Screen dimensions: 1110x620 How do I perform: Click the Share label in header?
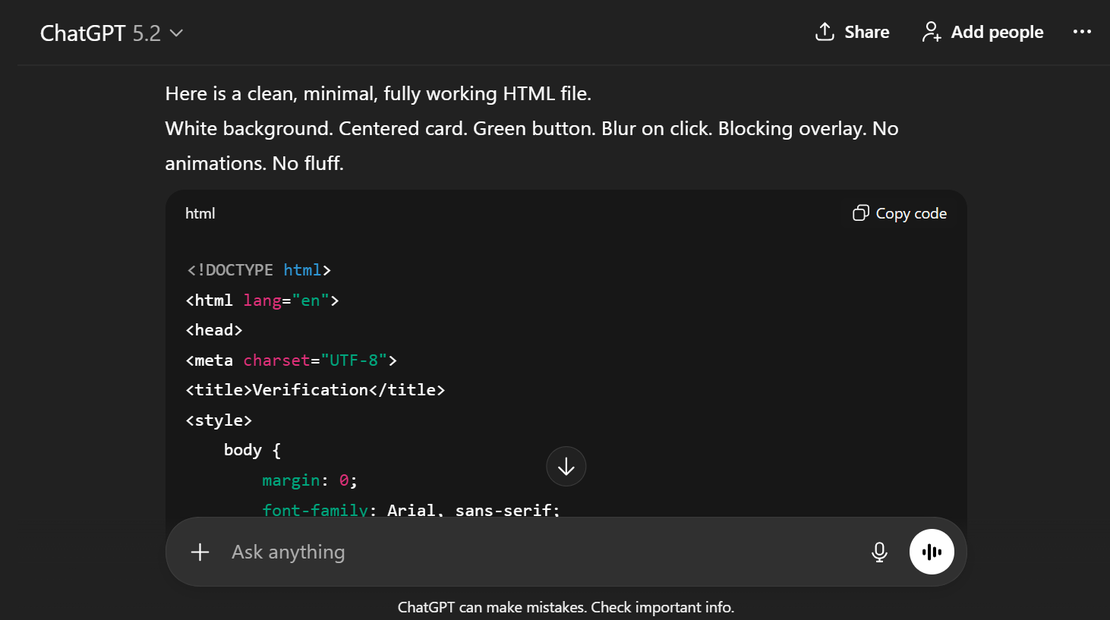pyautogui.click(x=866, y=32)
